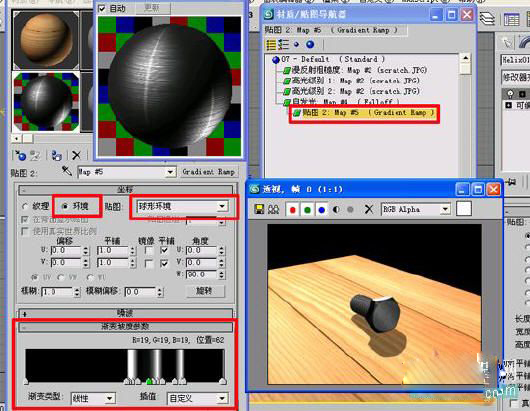This screenshot has width=530, height=411.
Task: Clear the render with X icon
Action: click(369, 210)
